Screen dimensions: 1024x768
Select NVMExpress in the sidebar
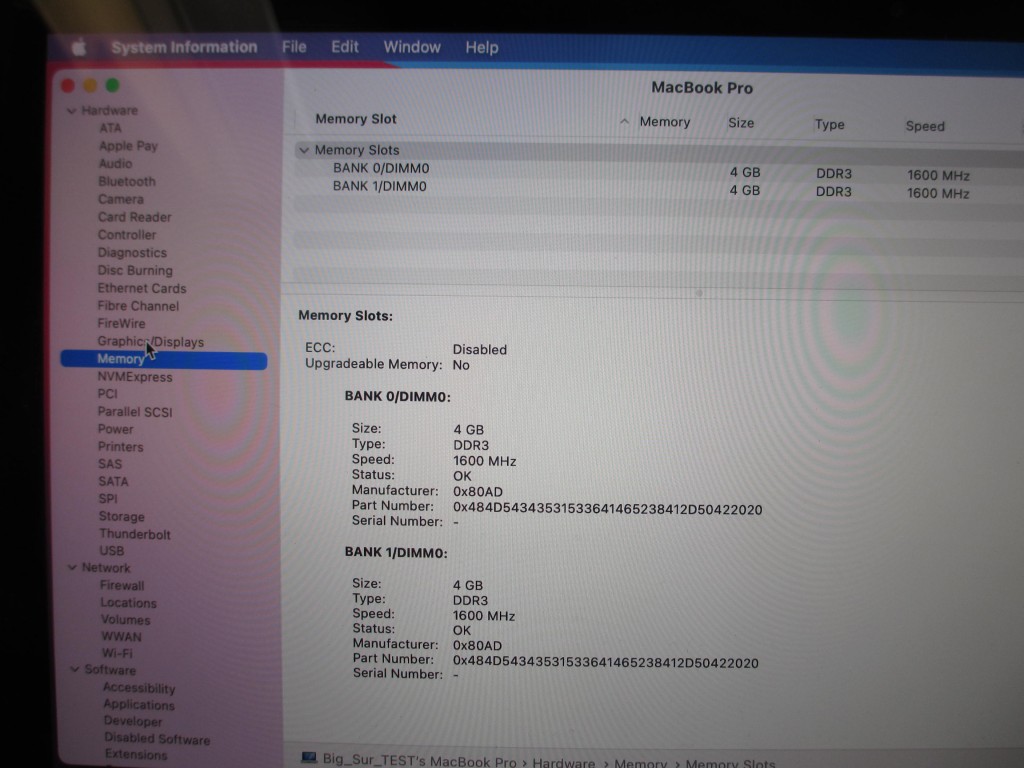click(135, 377)
